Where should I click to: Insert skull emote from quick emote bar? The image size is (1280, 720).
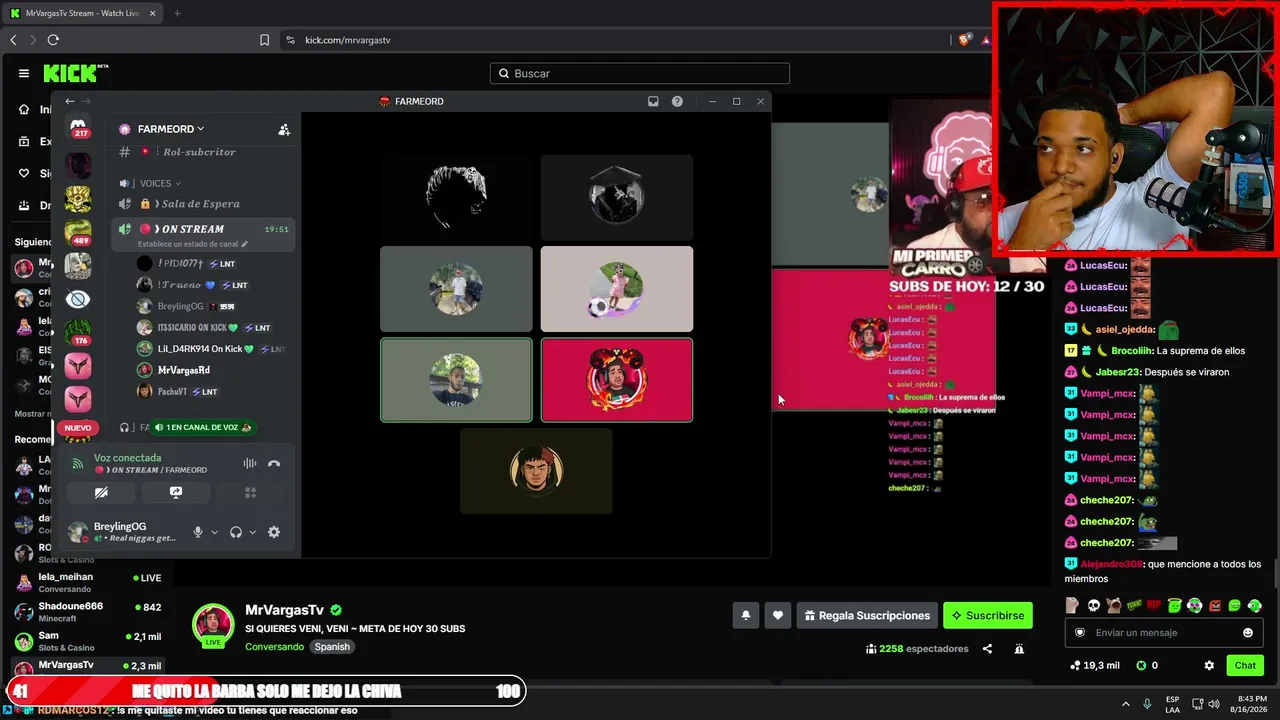1093,606
